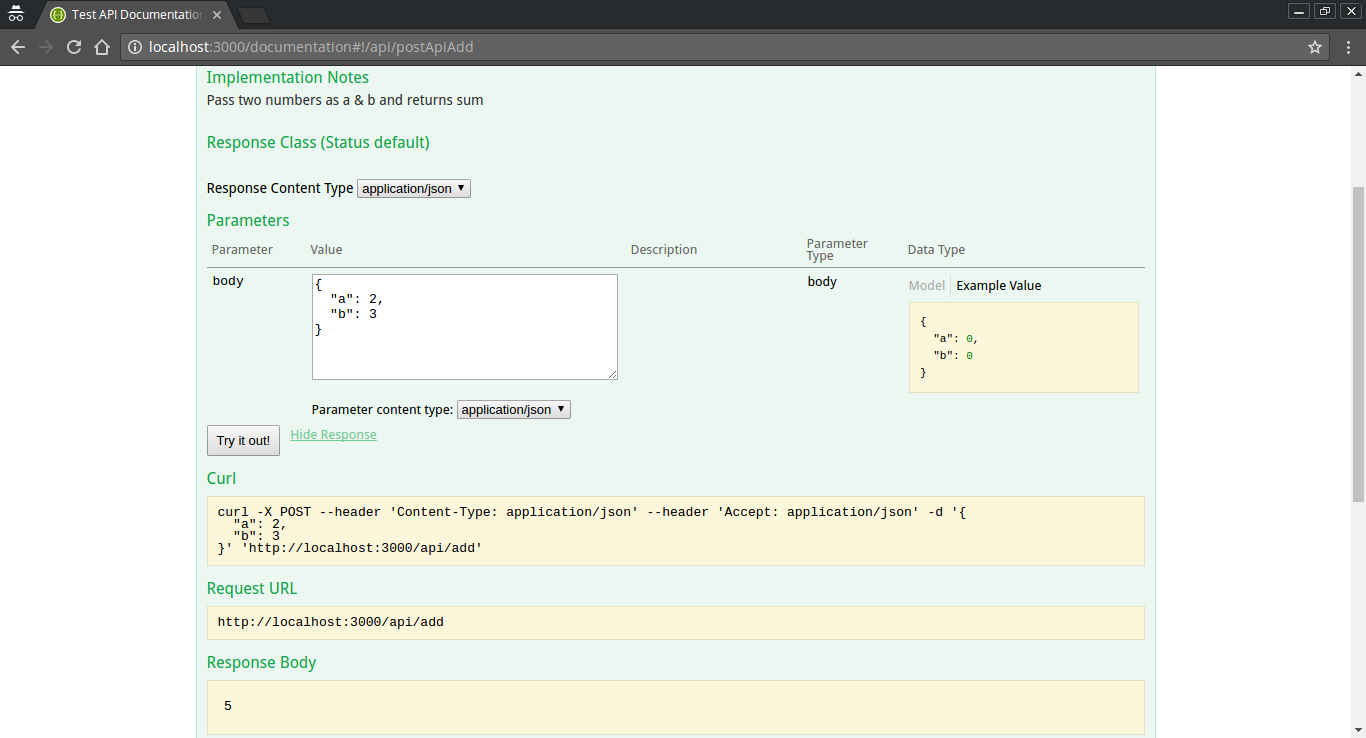Click the Try it out! button

pos(243,440)
